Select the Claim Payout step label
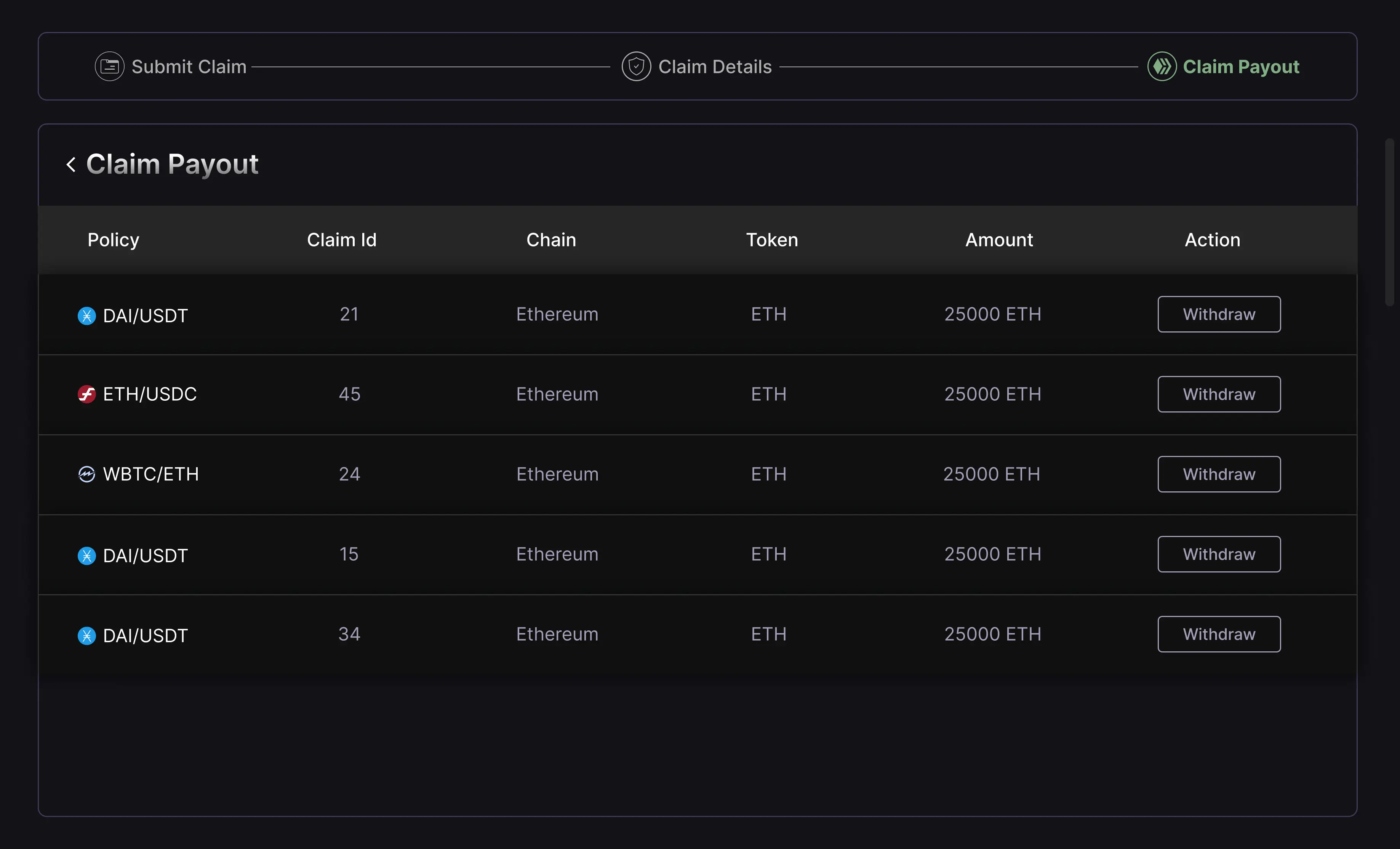Viewport: 1400px width, 849px height. [1240, 67]
